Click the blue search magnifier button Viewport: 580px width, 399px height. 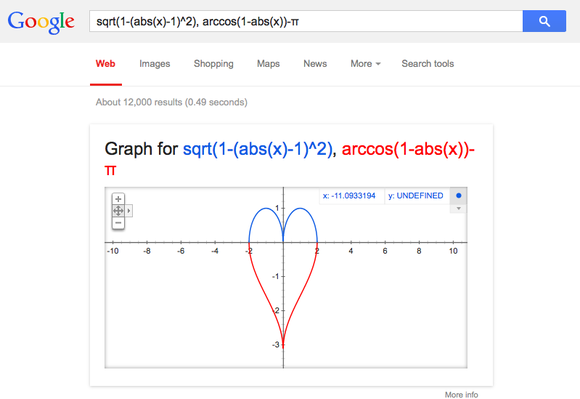pos(544,21)
